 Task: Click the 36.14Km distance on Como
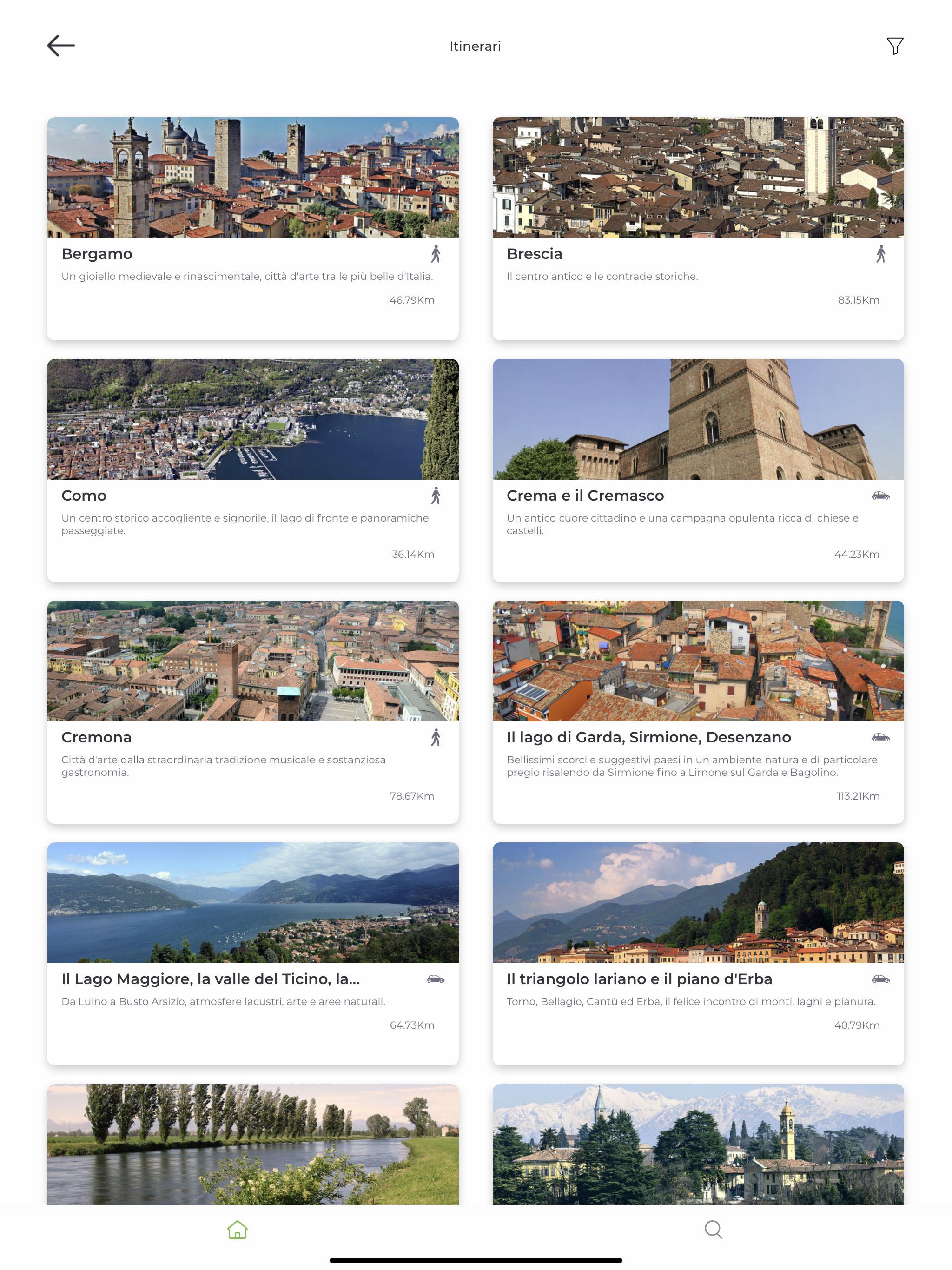(413, 554)
